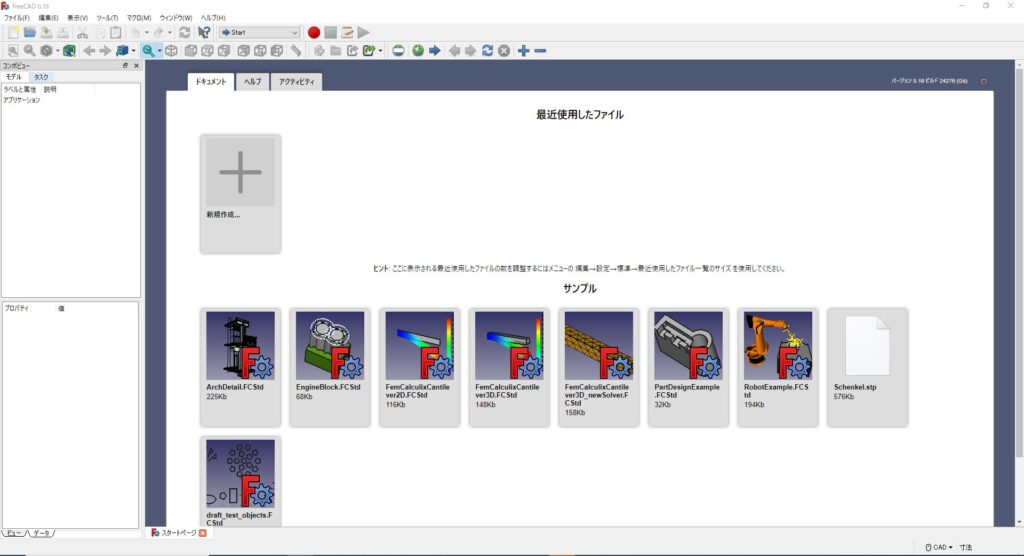This screenshot has width=1024, height=556.
Task: Click the 新規作成 plus card
Action: [x=240, y=194]
